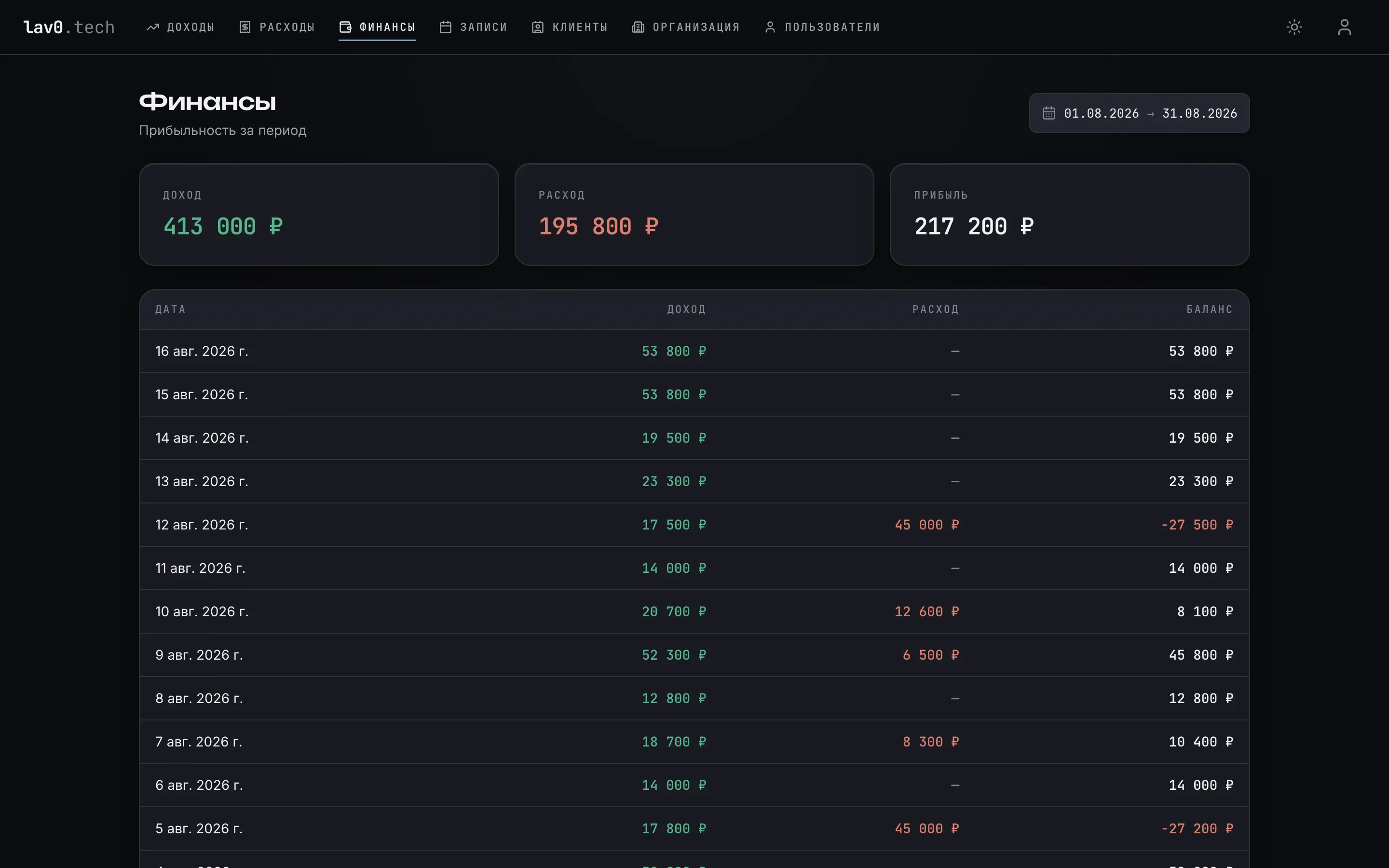Click the 23 300 ₽ income on 13 авг.

click(x=674, y=481)
